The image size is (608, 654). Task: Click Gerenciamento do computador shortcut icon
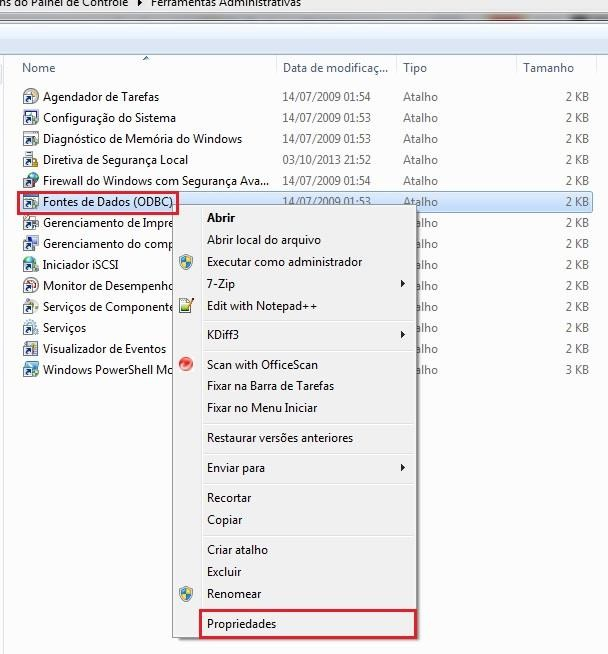click(30, 244)
